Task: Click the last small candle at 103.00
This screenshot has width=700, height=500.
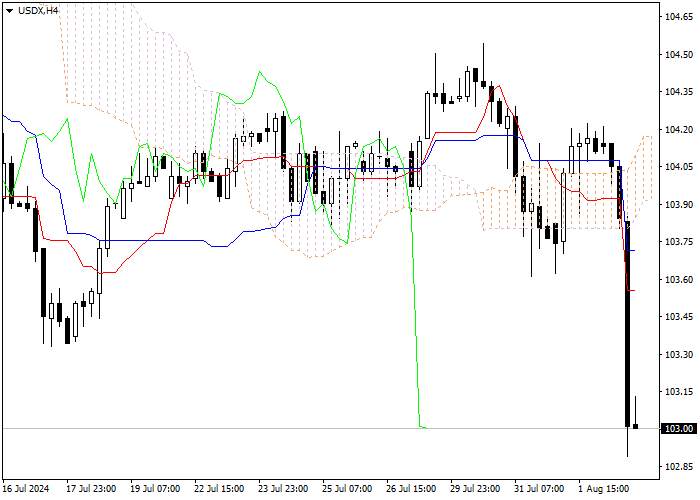Action: tap(635, 427)
